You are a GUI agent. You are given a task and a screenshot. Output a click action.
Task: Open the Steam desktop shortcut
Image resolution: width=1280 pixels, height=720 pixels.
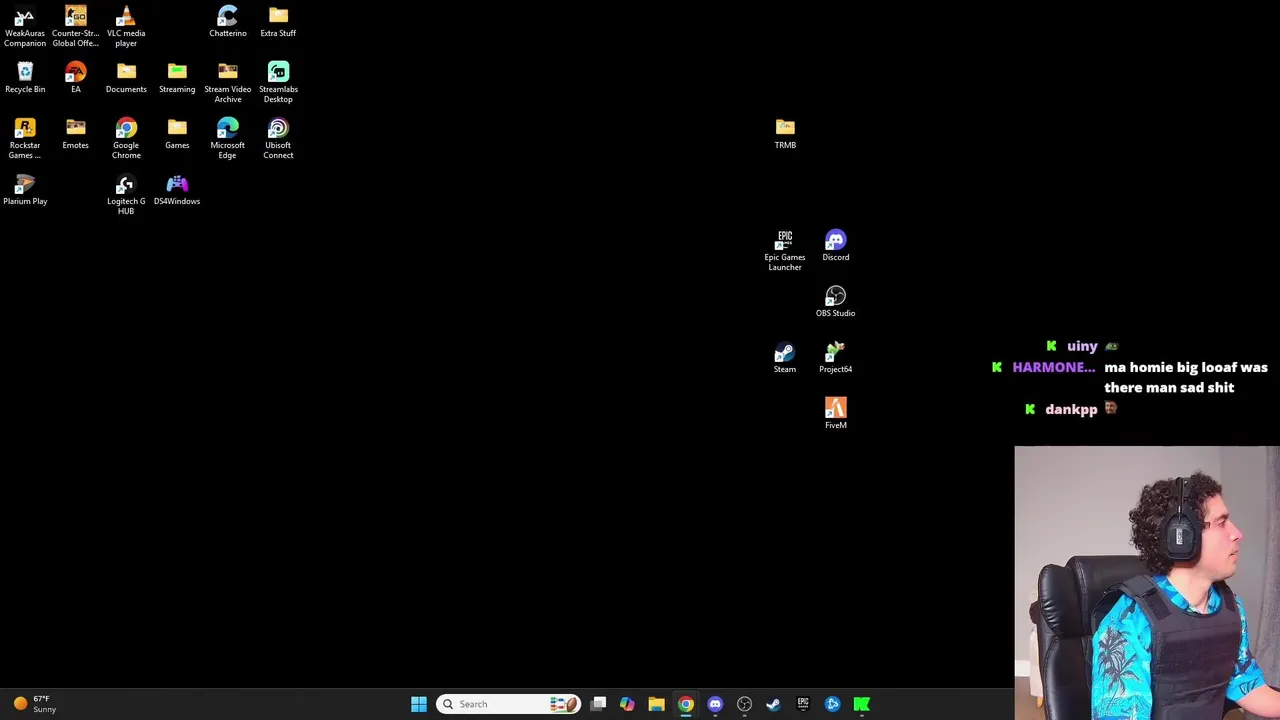point(785,358)
